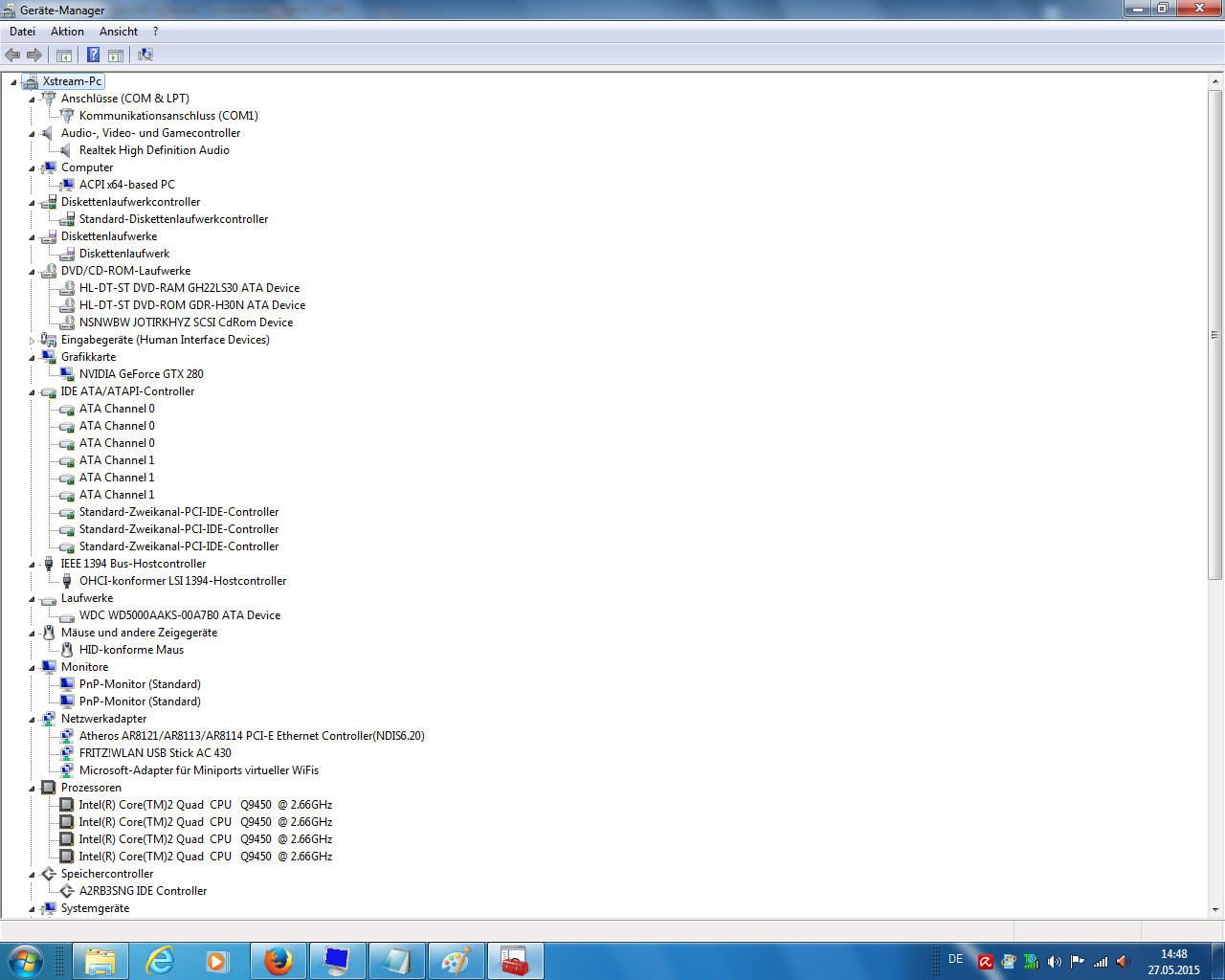Collapse the Anschlüsse (COM & LPT) category
The height and width of the screenshot is (980, 1225).
(x=32, y=100)
